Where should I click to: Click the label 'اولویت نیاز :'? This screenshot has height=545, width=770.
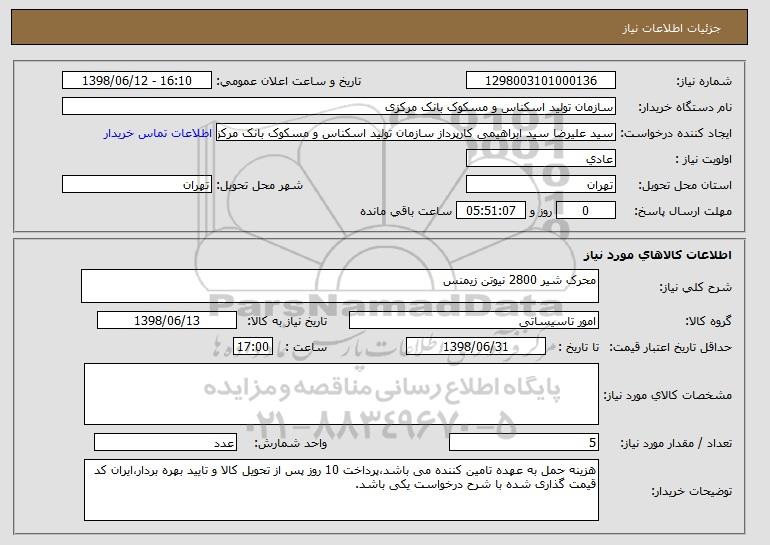[703, 159]
